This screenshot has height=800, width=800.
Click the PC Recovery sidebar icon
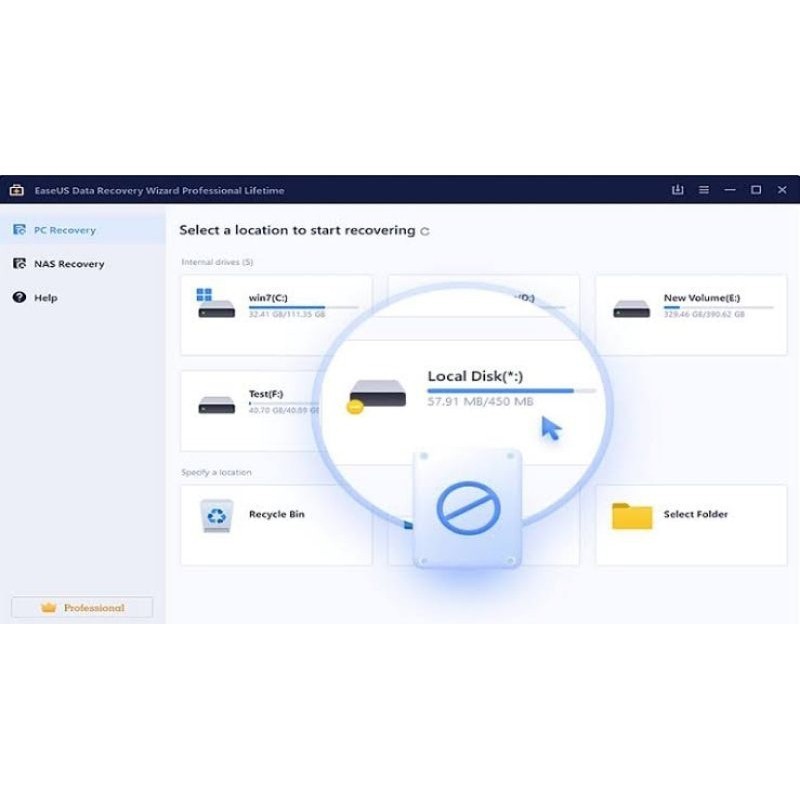pos(19,230)
